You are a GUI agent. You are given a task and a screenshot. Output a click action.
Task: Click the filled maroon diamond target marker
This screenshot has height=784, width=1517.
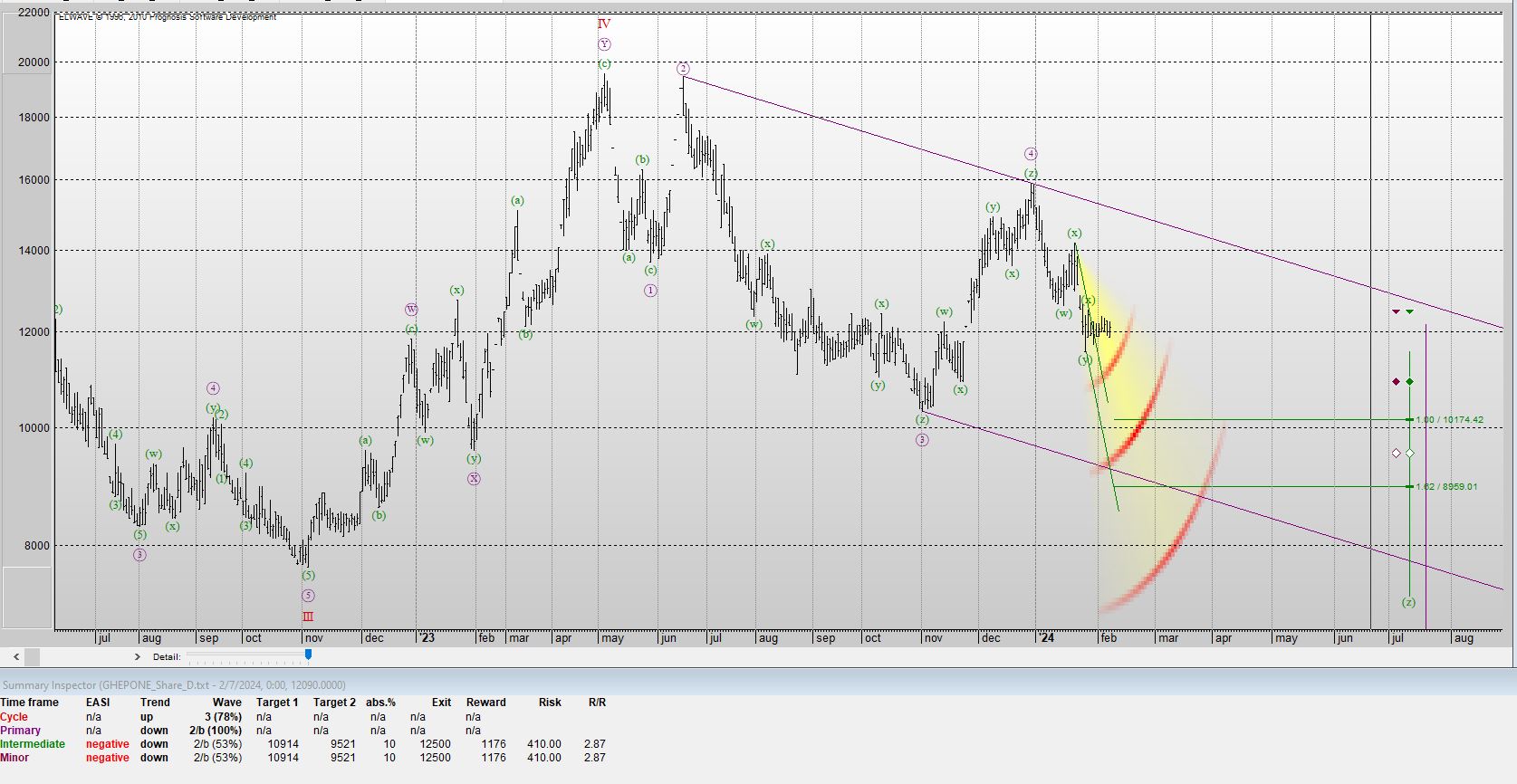coord(1396,382)
